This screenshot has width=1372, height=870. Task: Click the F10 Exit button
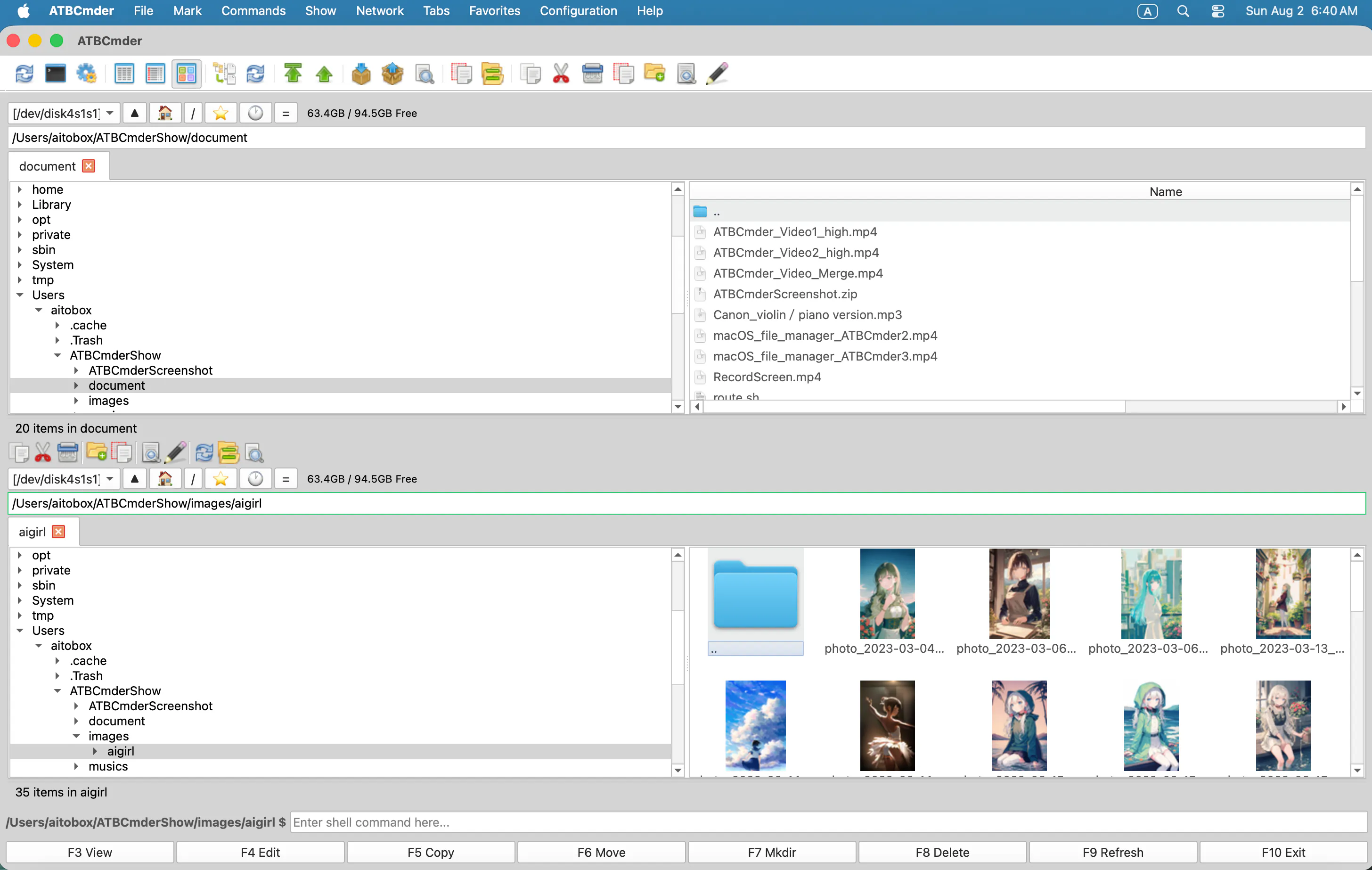pos(1283,852)
